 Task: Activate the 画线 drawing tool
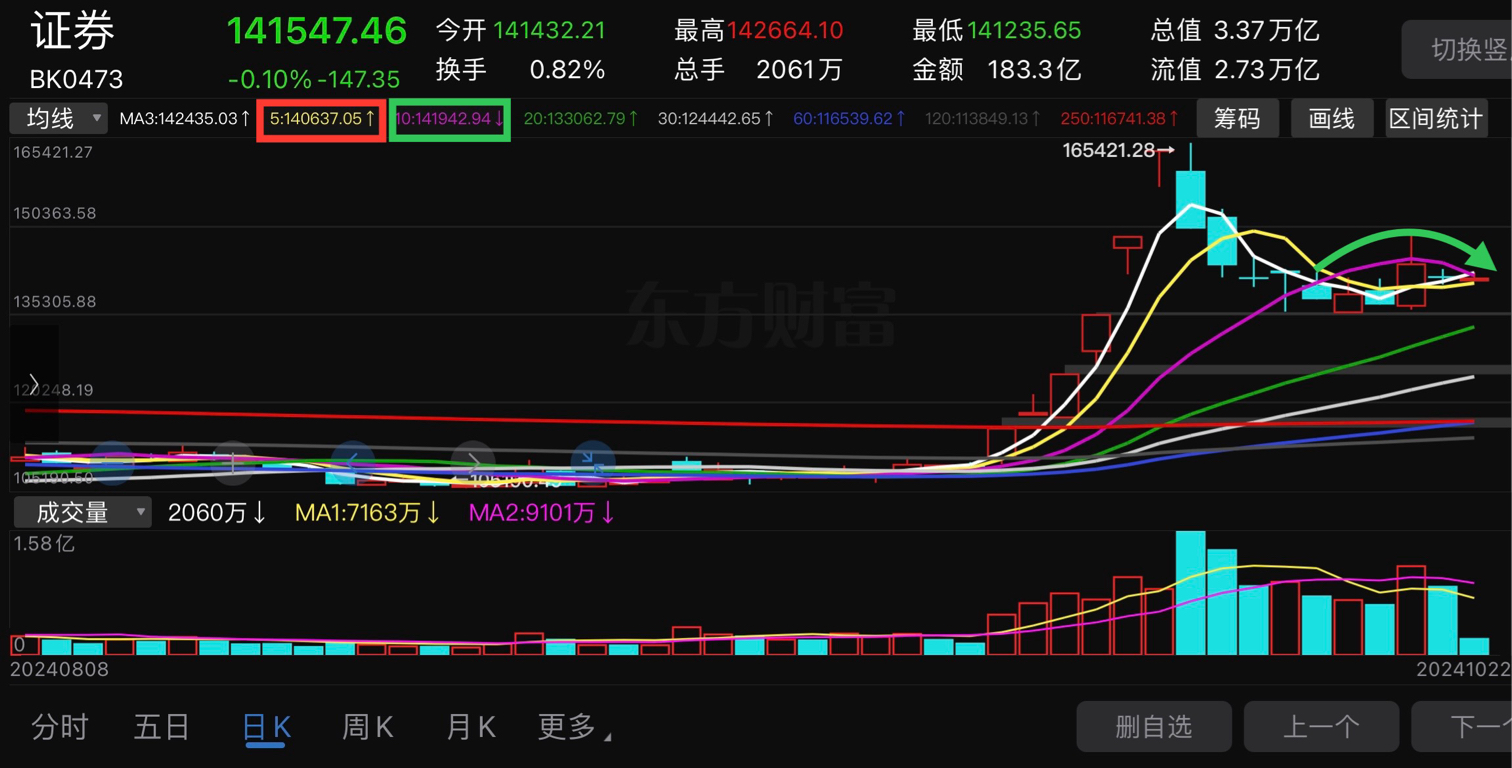click(x=1331, y=117)
